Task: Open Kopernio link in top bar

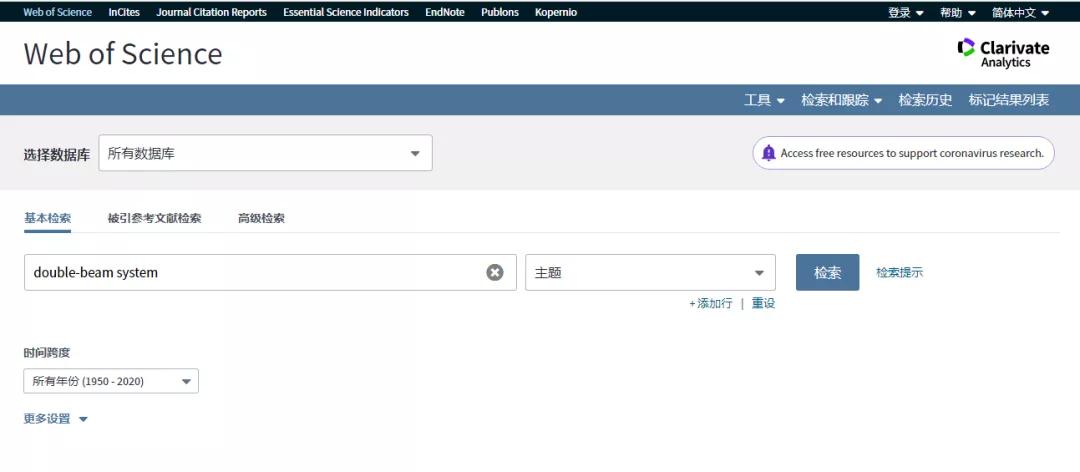Action: click(x=556, y=12)
